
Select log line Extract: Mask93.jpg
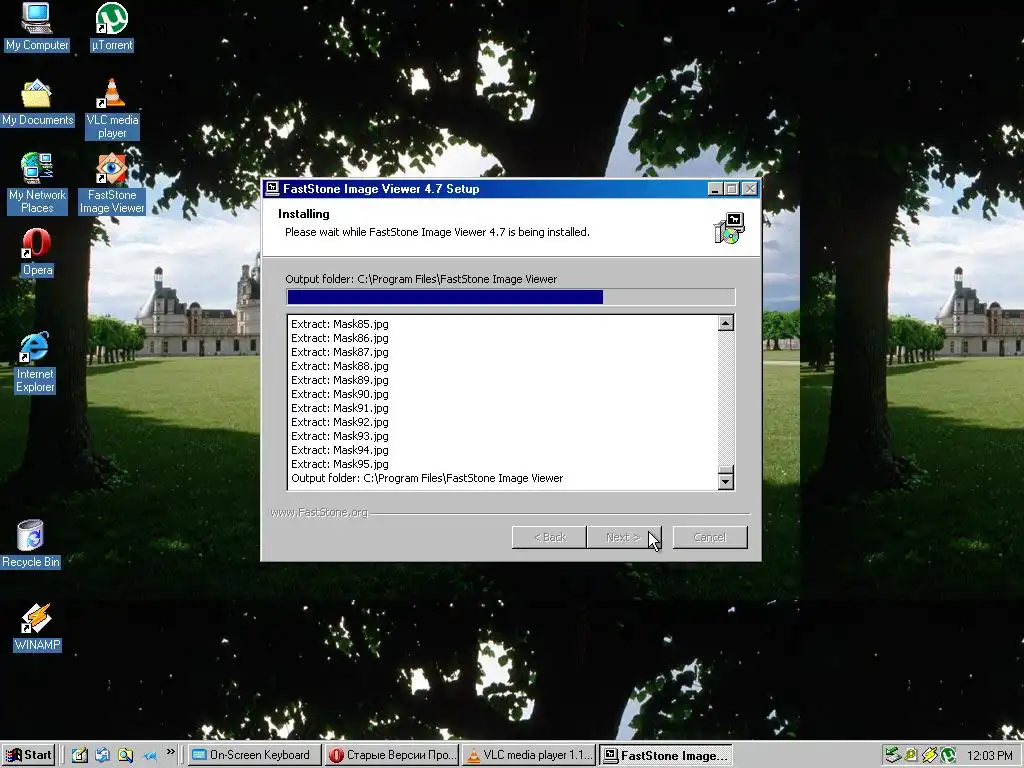(340, 436)
